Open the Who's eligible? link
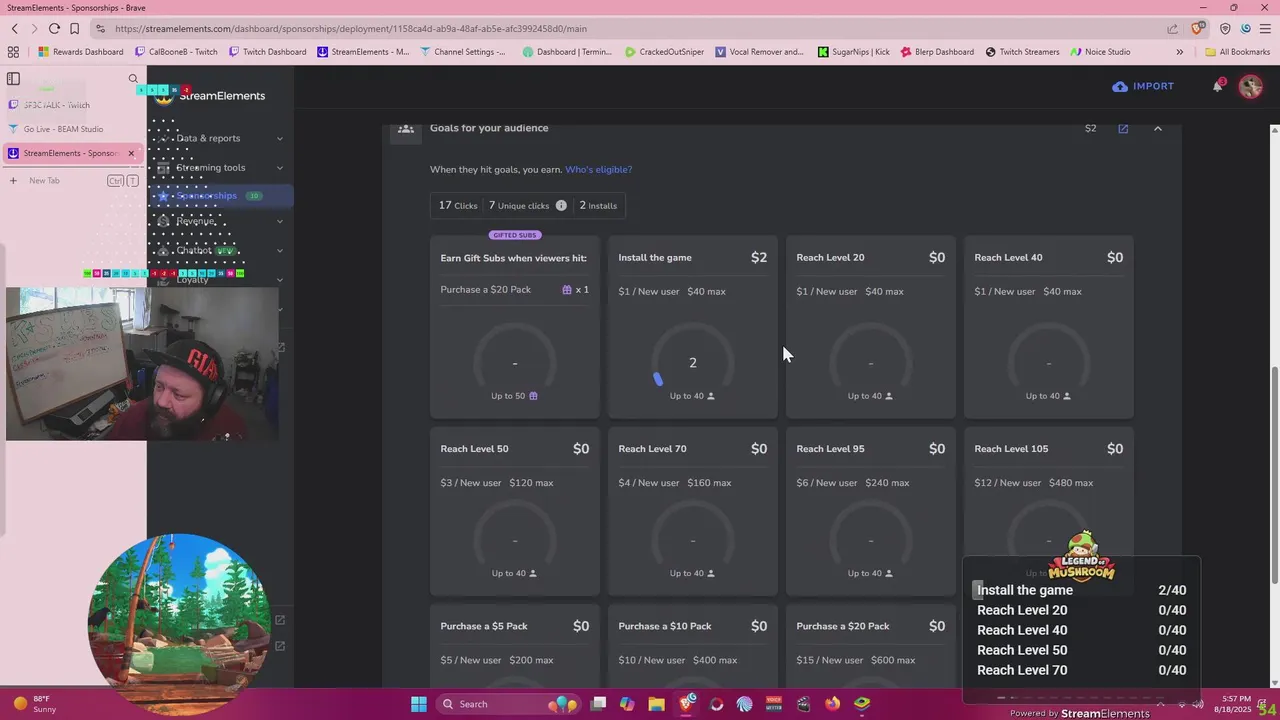 point(598,169)
